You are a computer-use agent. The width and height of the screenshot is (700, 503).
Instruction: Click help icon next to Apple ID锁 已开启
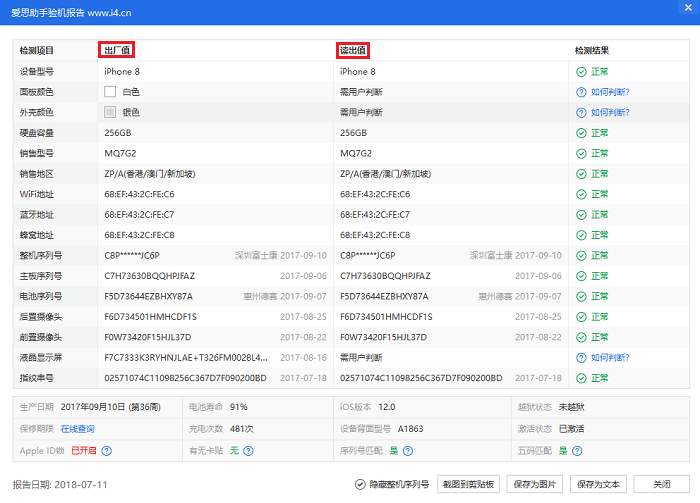[x=106, y=451]
